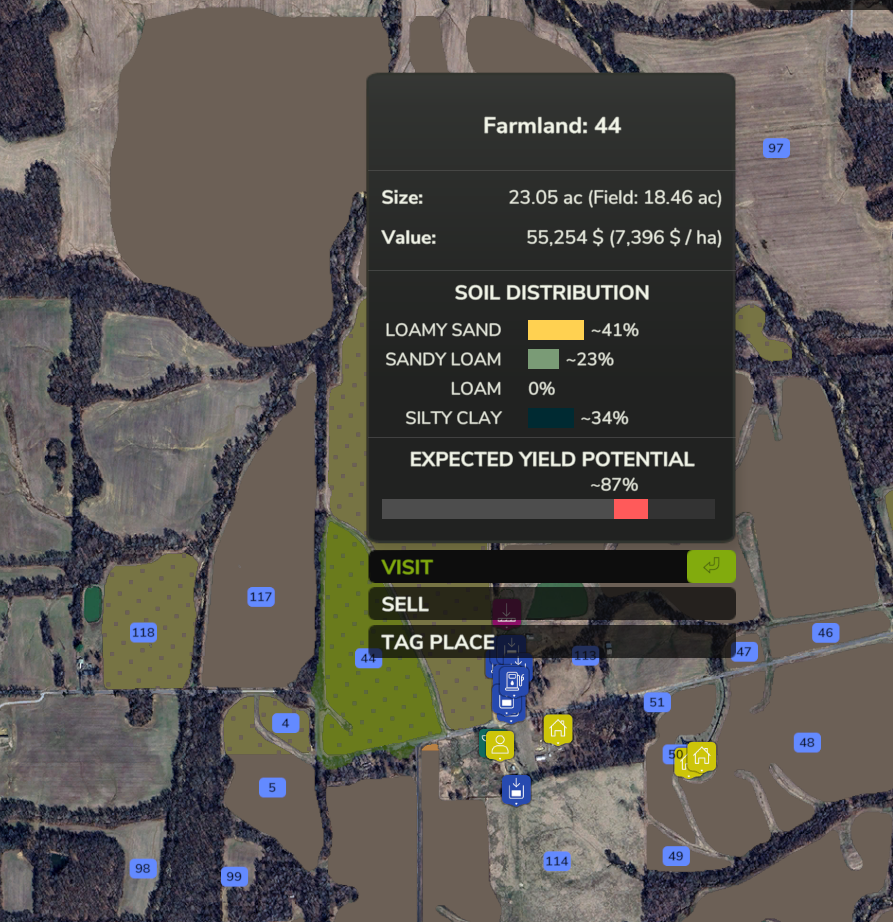
Task: Click the yellow house icon left of field 51
Action: pos(558,729)
